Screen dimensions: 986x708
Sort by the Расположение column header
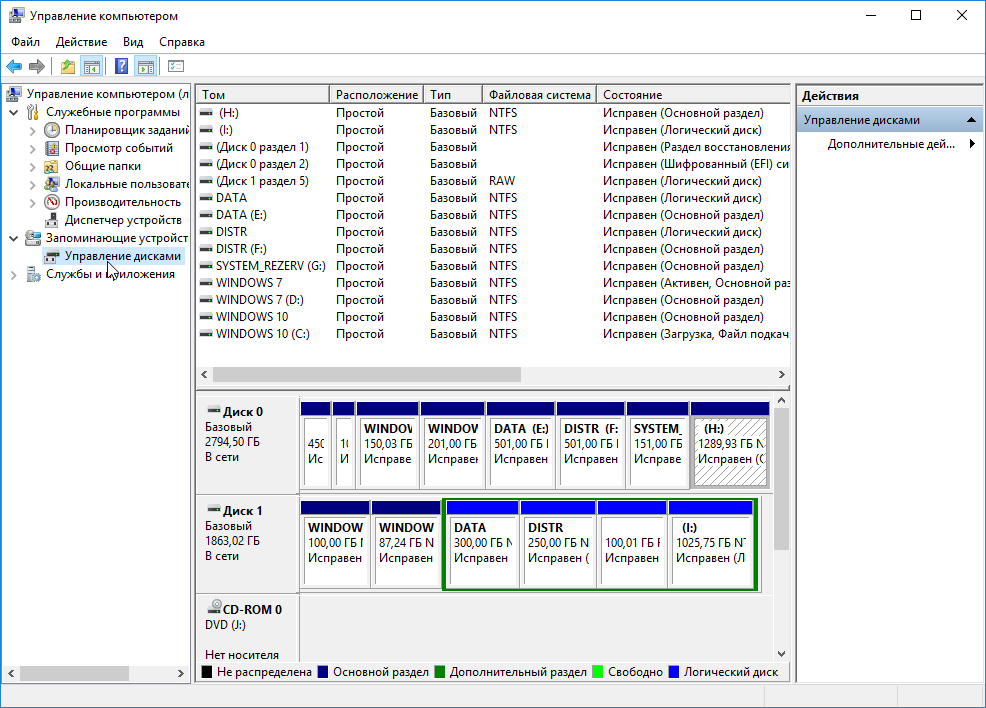[377, 94]
